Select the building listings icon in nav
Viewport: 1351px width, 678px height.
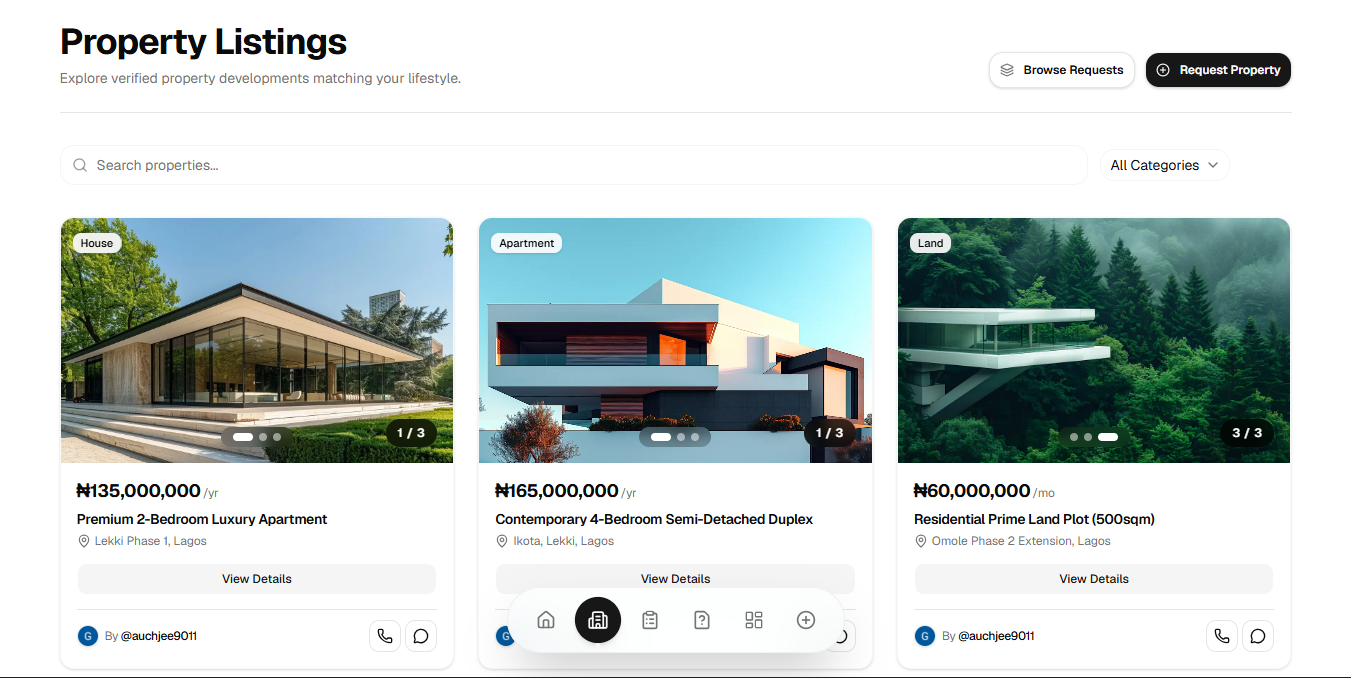coord(598,620)
